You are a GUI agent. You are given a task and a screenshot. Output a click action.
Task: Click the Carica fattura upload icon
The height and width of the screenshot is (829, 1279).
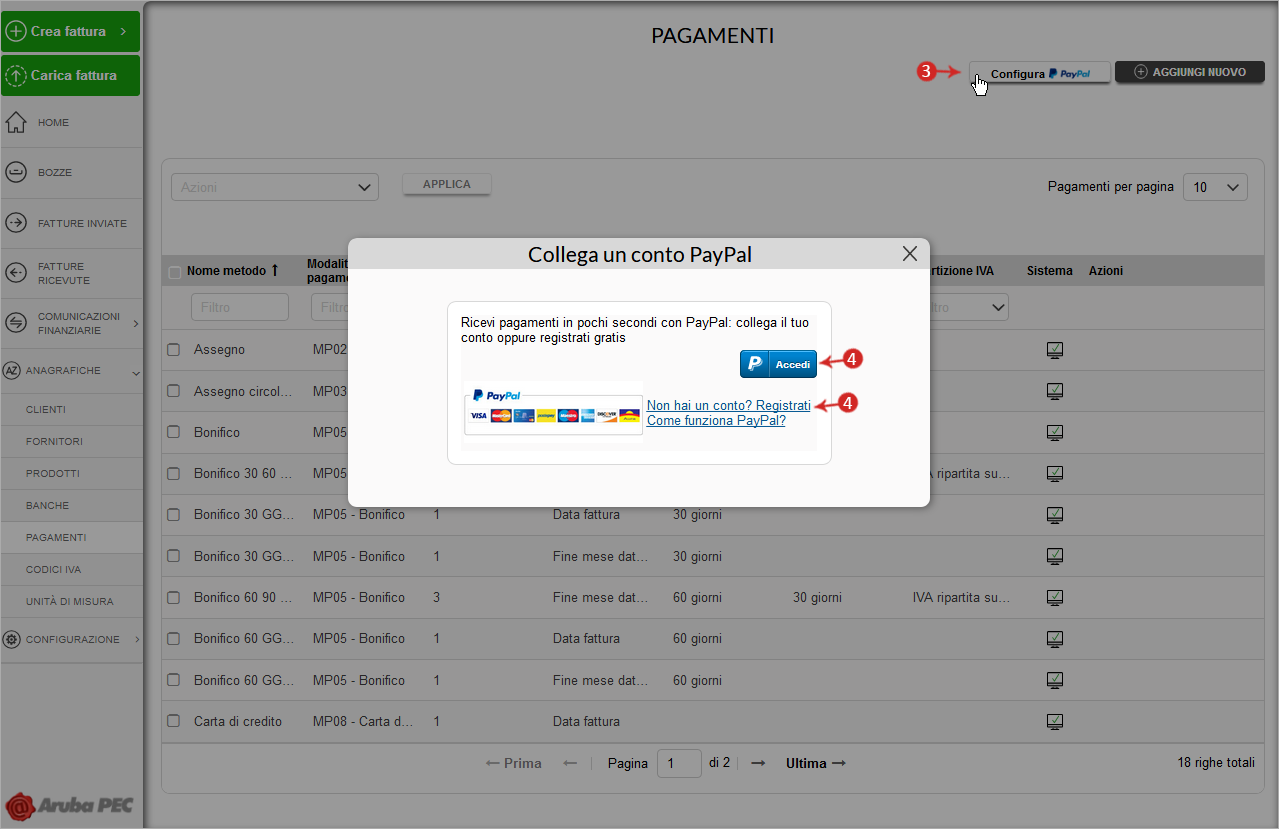click(x=16, y=75)
